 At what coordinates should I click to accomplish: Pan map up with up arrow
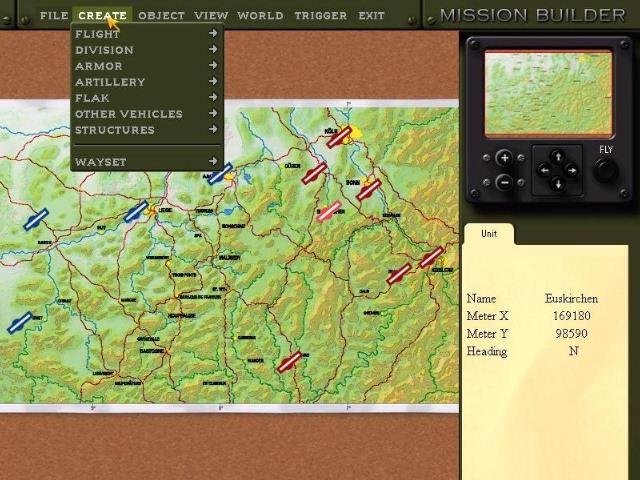pyautogui.click(x=559, y=157)
